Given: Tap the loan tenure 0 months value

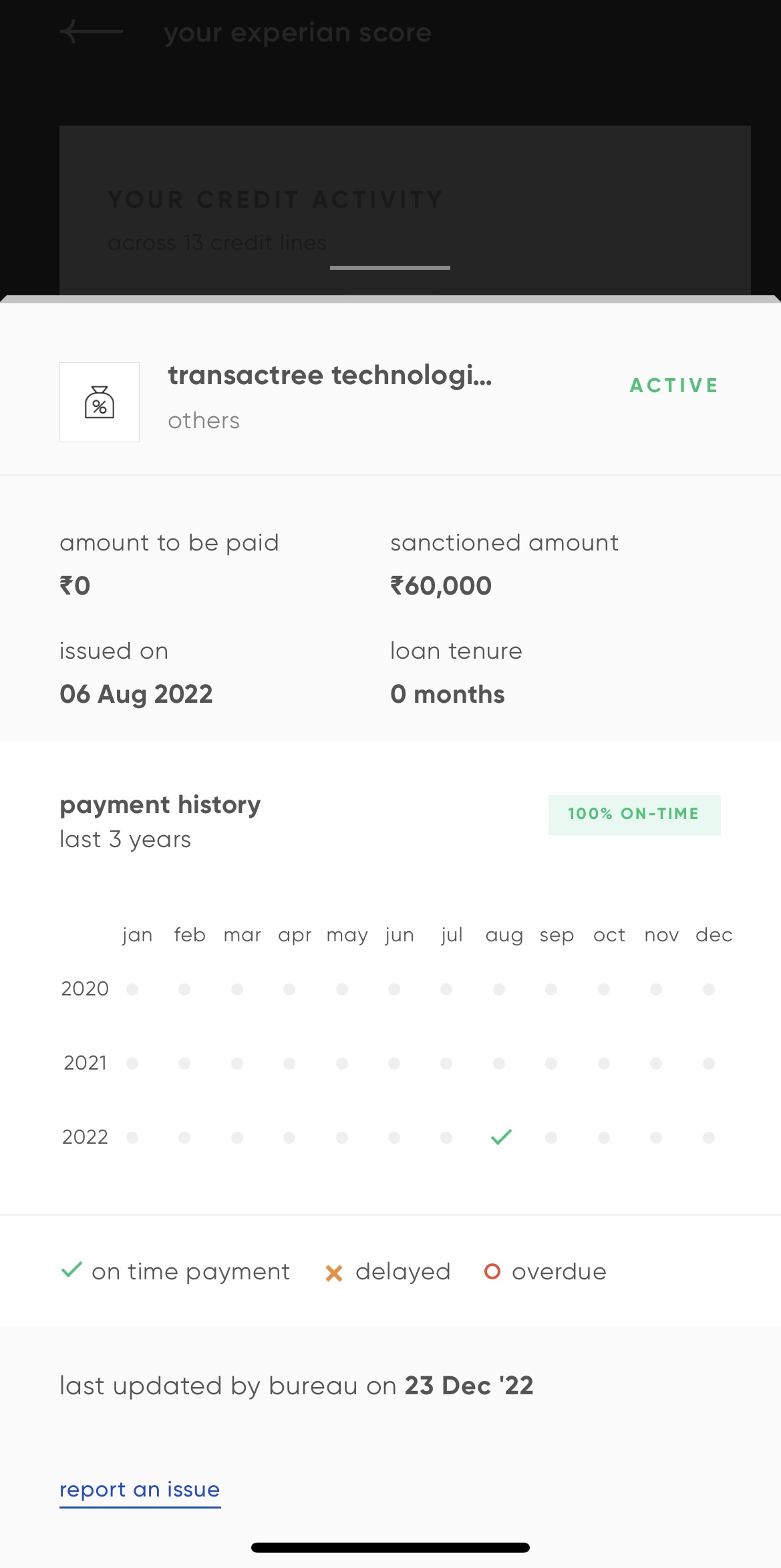Looking at the screenshot, I should (448, 694).
